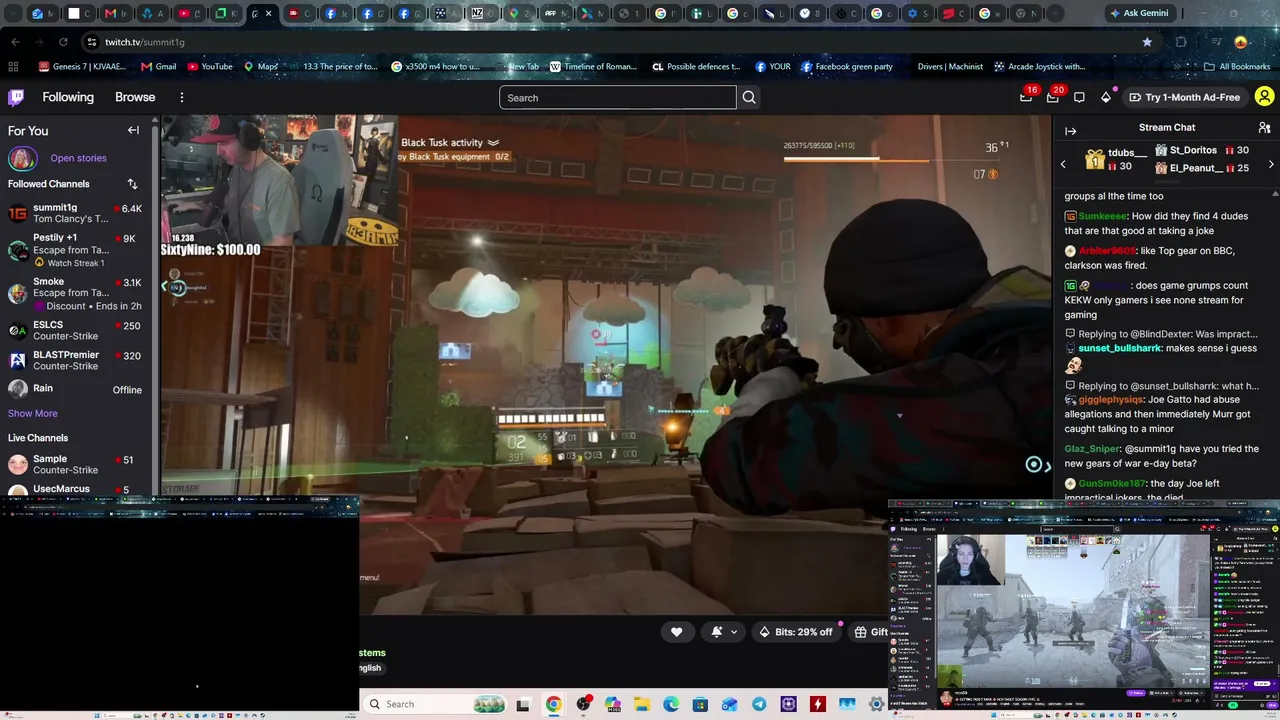This screenshot has height=720, width=1280.
Task: Open BLASTPremier channel in sidebar
Action: [75, 360]
